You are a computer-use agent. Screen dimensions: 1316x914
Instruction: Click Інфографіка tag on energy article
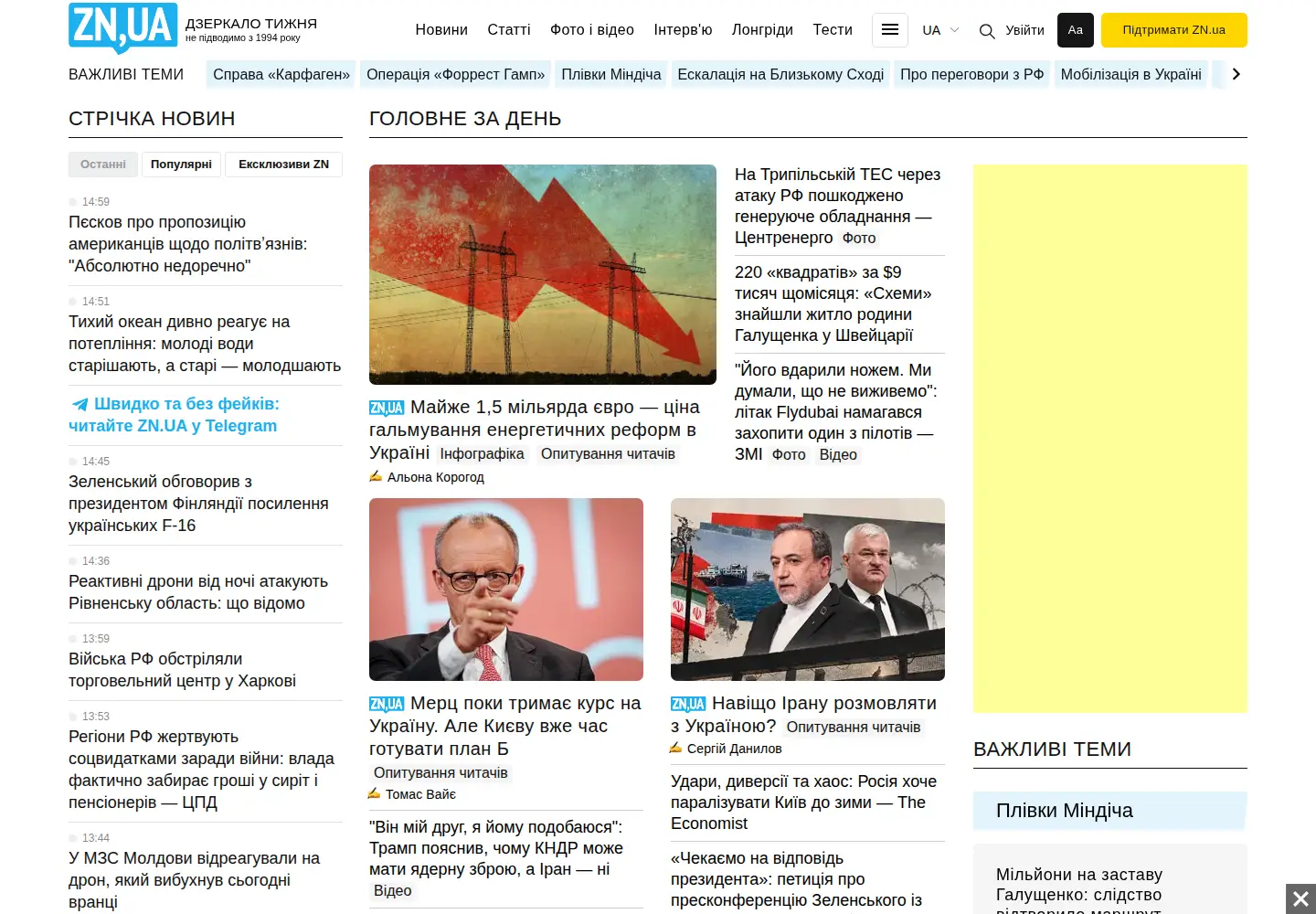(483, 454)
